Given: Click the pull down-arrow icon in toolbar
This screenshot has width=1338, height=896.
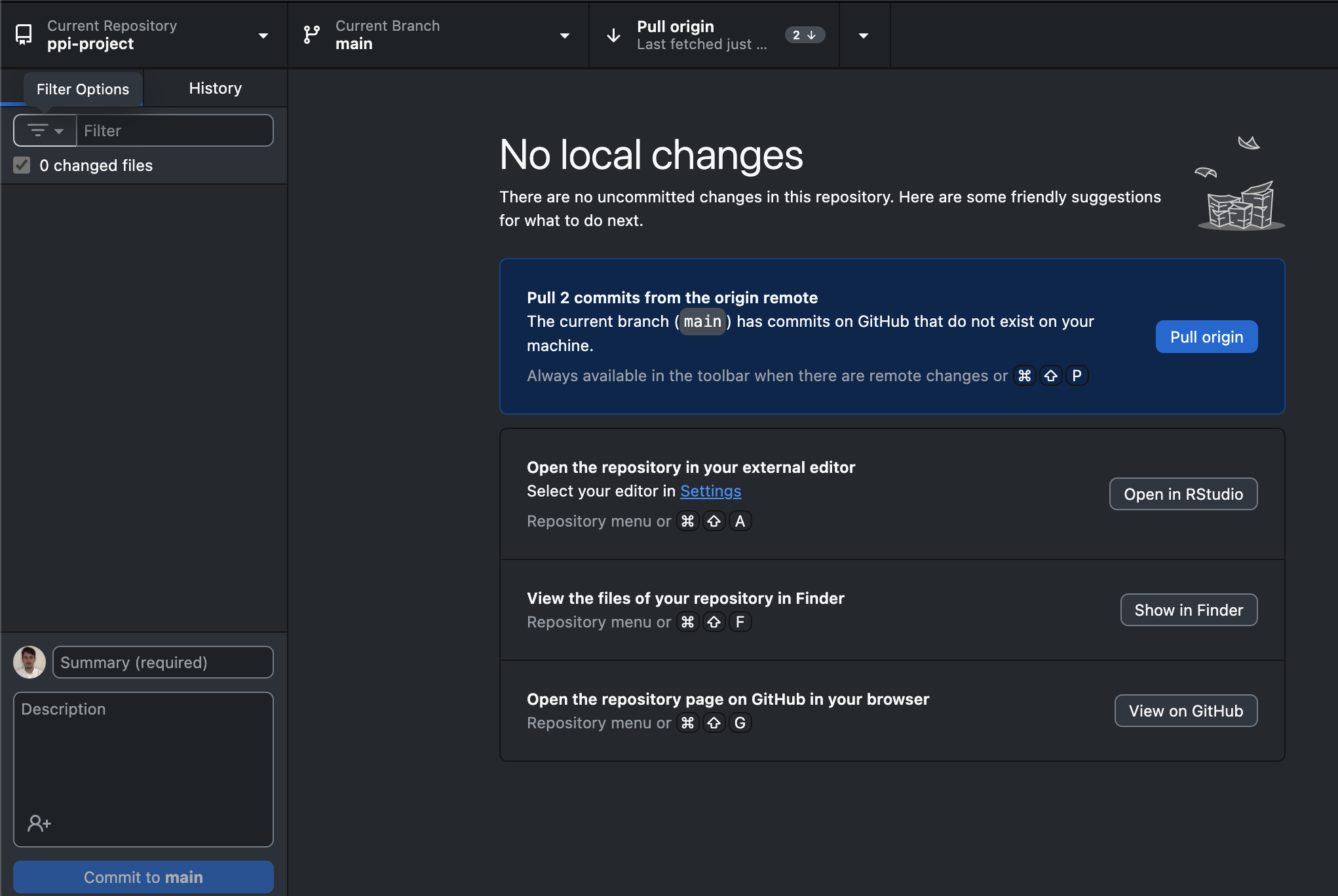Looking at the screenshot, I should tap(613, 35).
